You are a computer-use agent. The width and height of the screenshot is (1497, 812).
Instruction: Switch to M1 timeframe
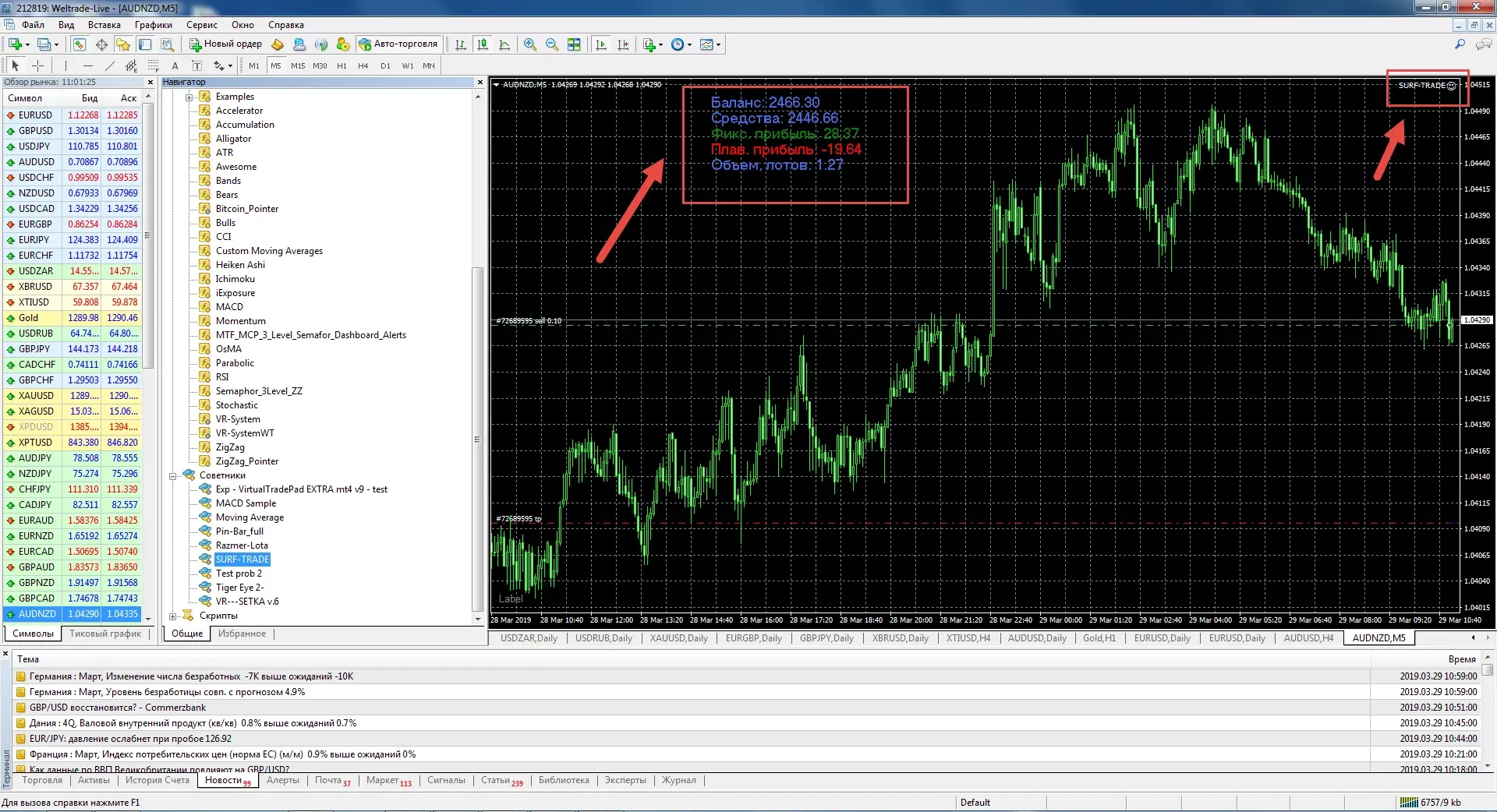click(x=254, y=65)
